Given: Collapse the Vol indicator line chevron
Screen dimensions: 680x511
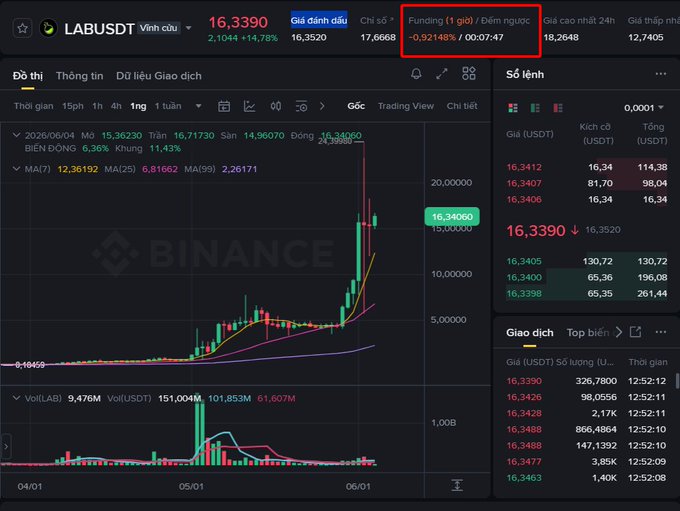Looking at the screenshot, I should pos(16,398).
